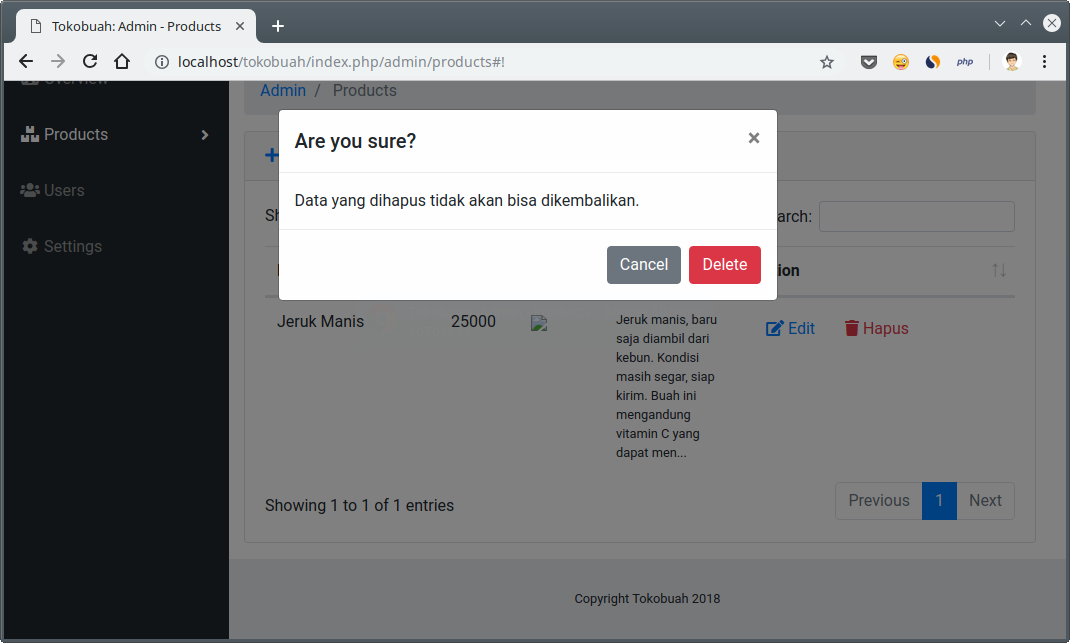The width and height of the screenshot is (1070, 643).
Task: Reload the page with the refresh icon
Action: [89, 61]
